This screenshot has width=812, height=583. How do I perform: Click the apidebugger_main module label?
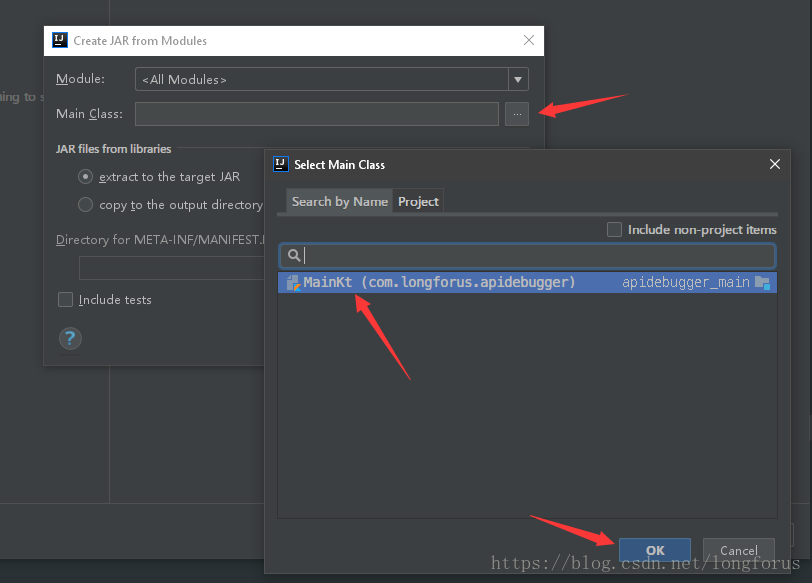point(686,282)
